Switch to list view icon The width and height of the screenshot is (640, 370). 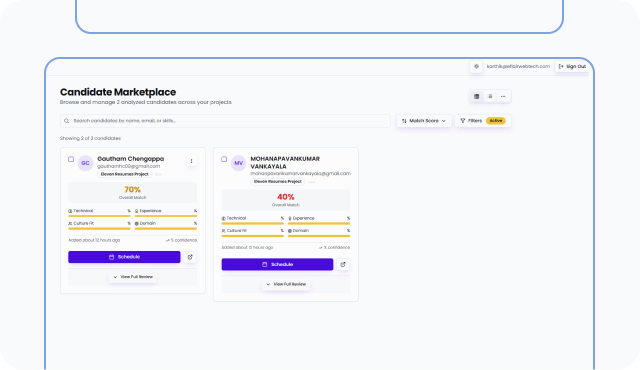[490, 97]
